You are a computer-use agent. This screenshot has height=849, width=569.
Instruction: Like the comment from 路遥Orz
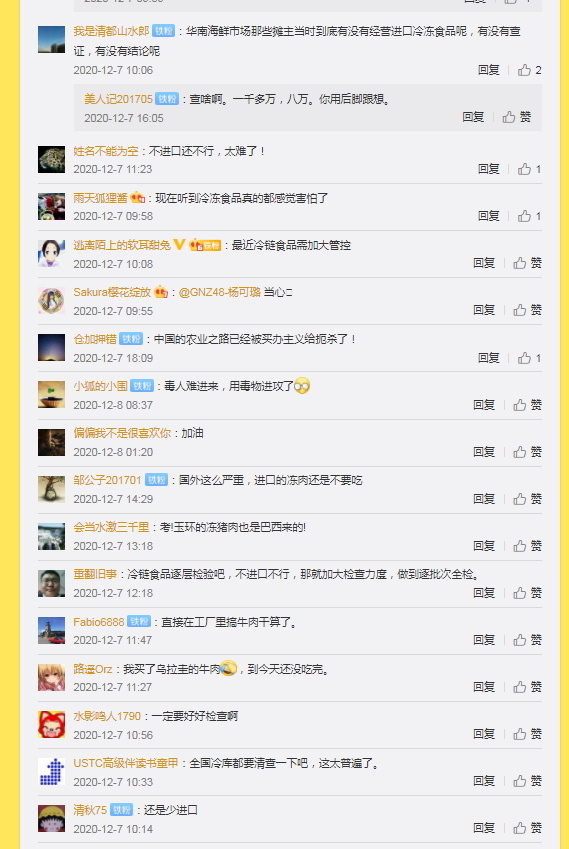527,687
